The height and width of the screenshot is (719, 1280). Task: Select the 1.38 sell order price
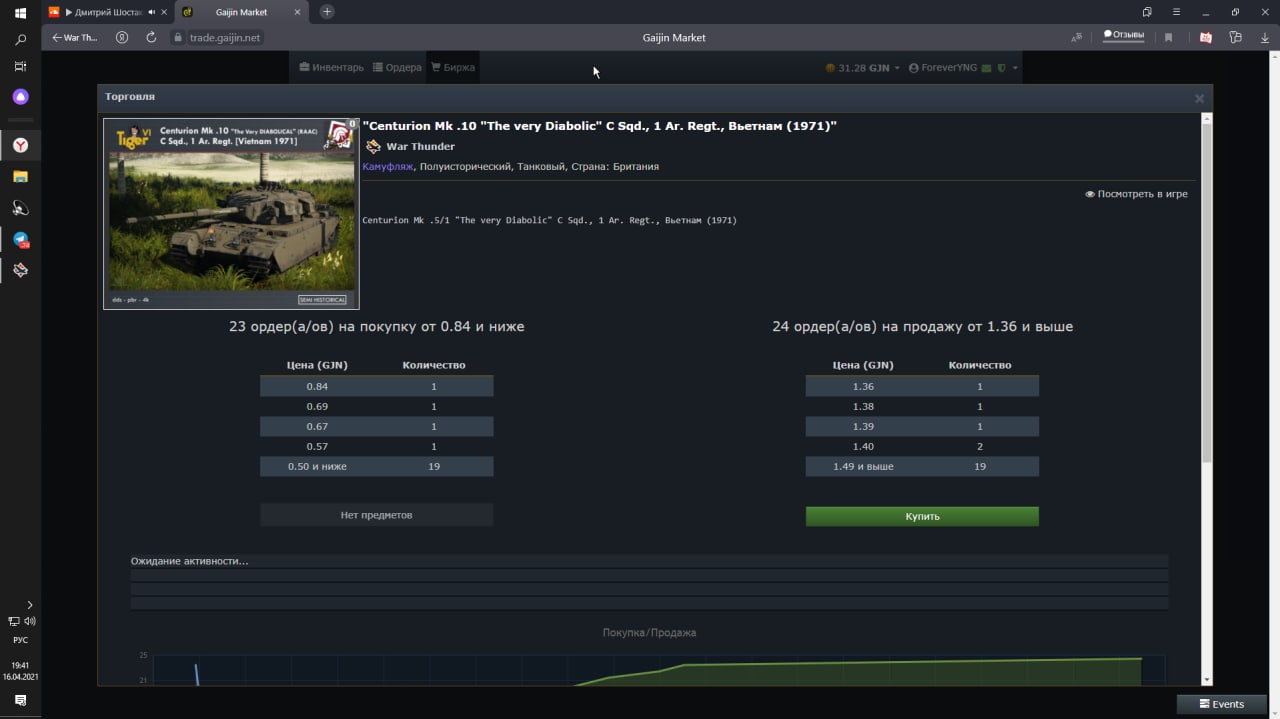pyautogui.click(x=863, y=406)
